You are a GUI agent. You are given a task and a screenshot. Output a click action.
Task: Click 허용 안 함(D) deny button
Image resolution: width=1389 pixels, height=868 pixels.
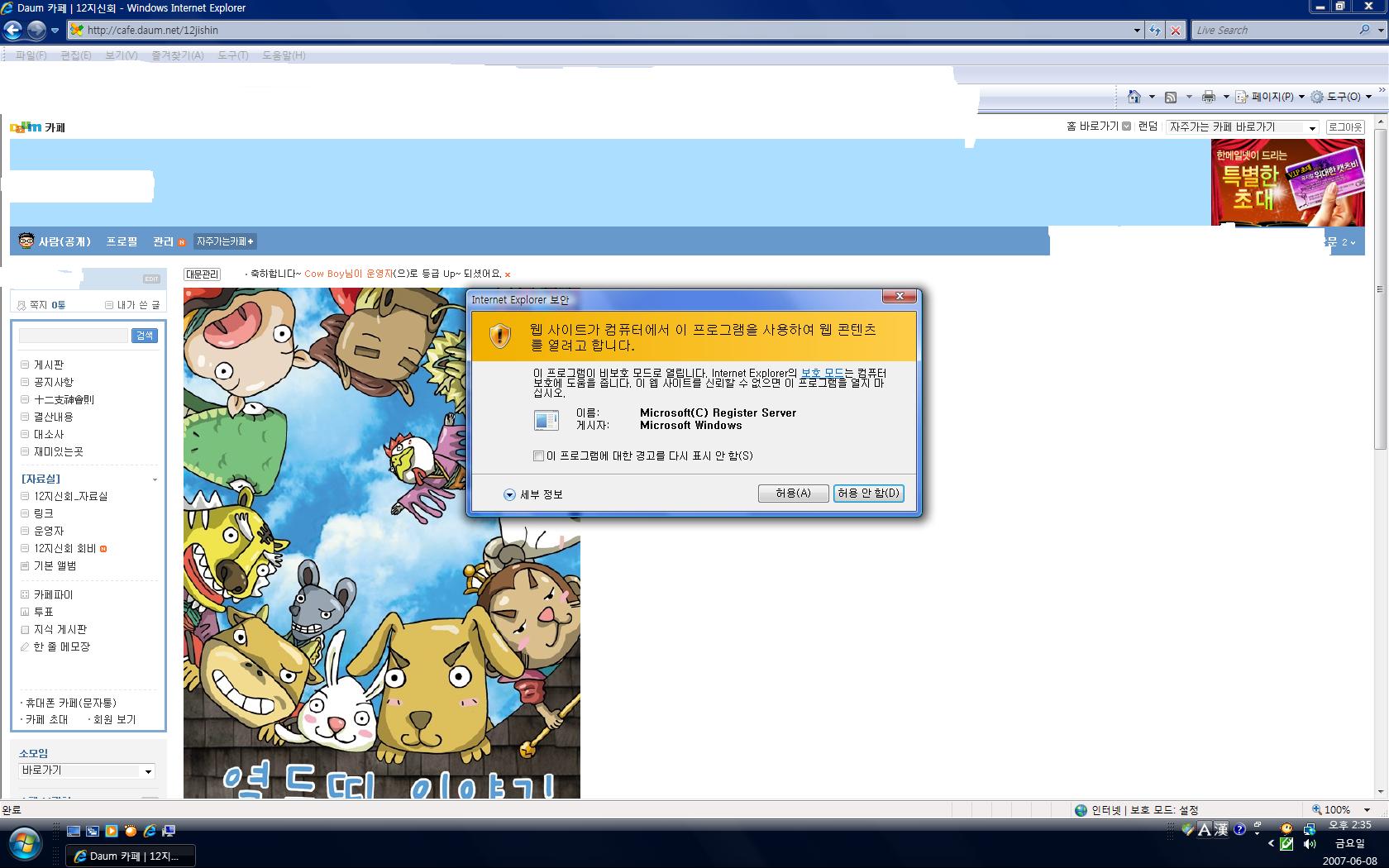click(868, 494)
